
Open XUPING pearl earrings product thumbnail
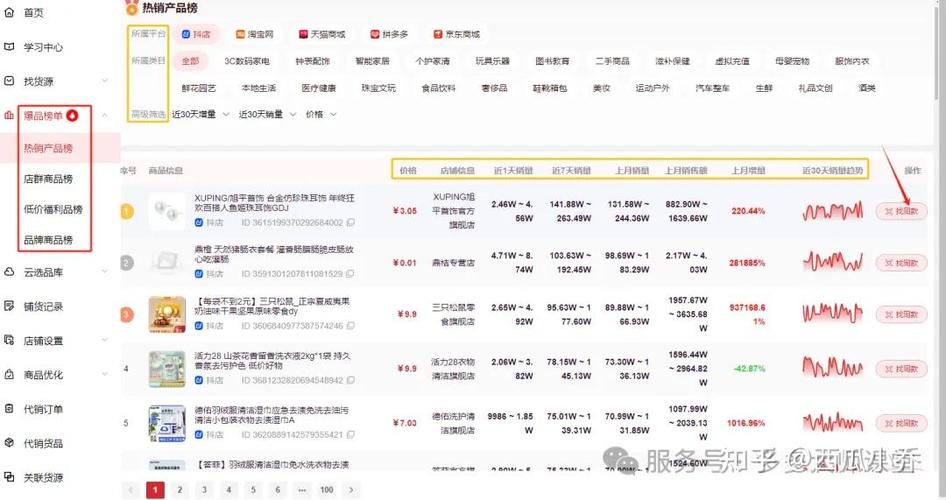click(x=167, y=211)
